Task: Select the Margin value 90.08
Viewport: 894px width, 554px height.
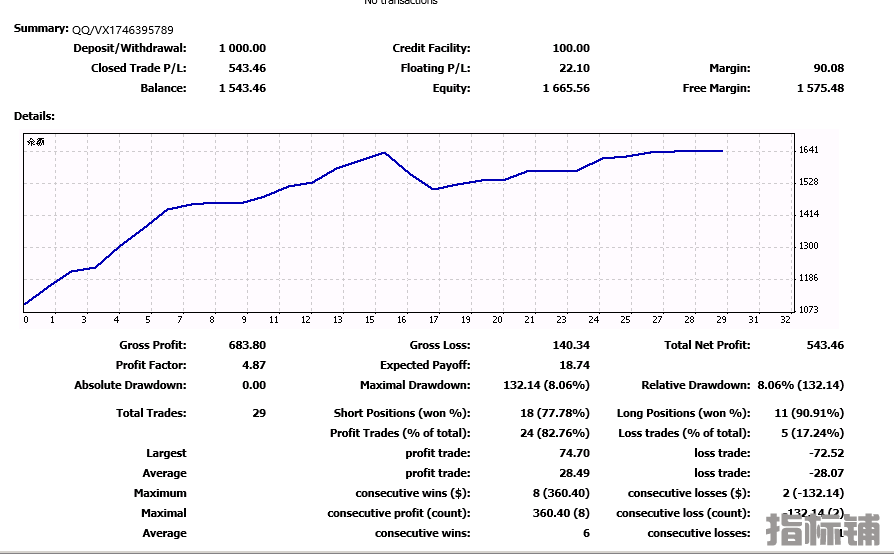Action: [x=828, y=68]
